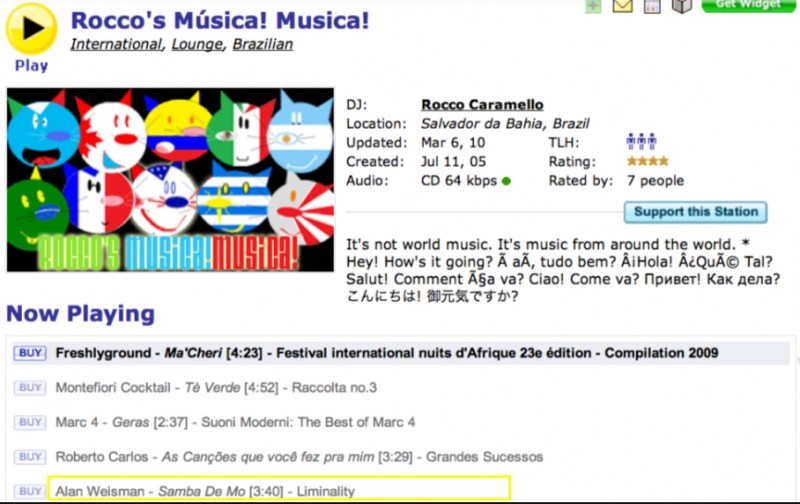Click the TLH listeners people icon
The image size is (800, 504).
point(640,142)
